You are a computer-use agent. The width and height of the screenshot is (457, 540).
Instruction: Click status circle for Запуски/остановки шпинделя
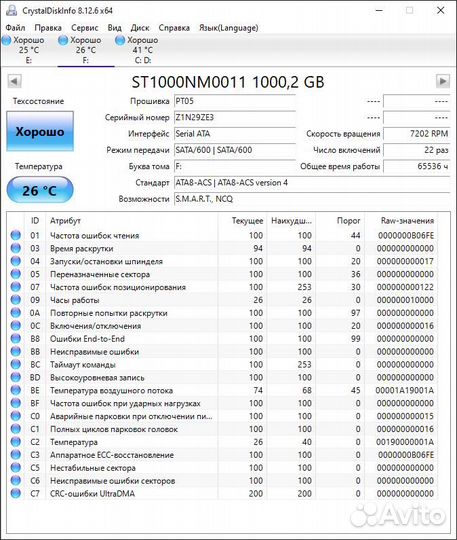[15, 261]
